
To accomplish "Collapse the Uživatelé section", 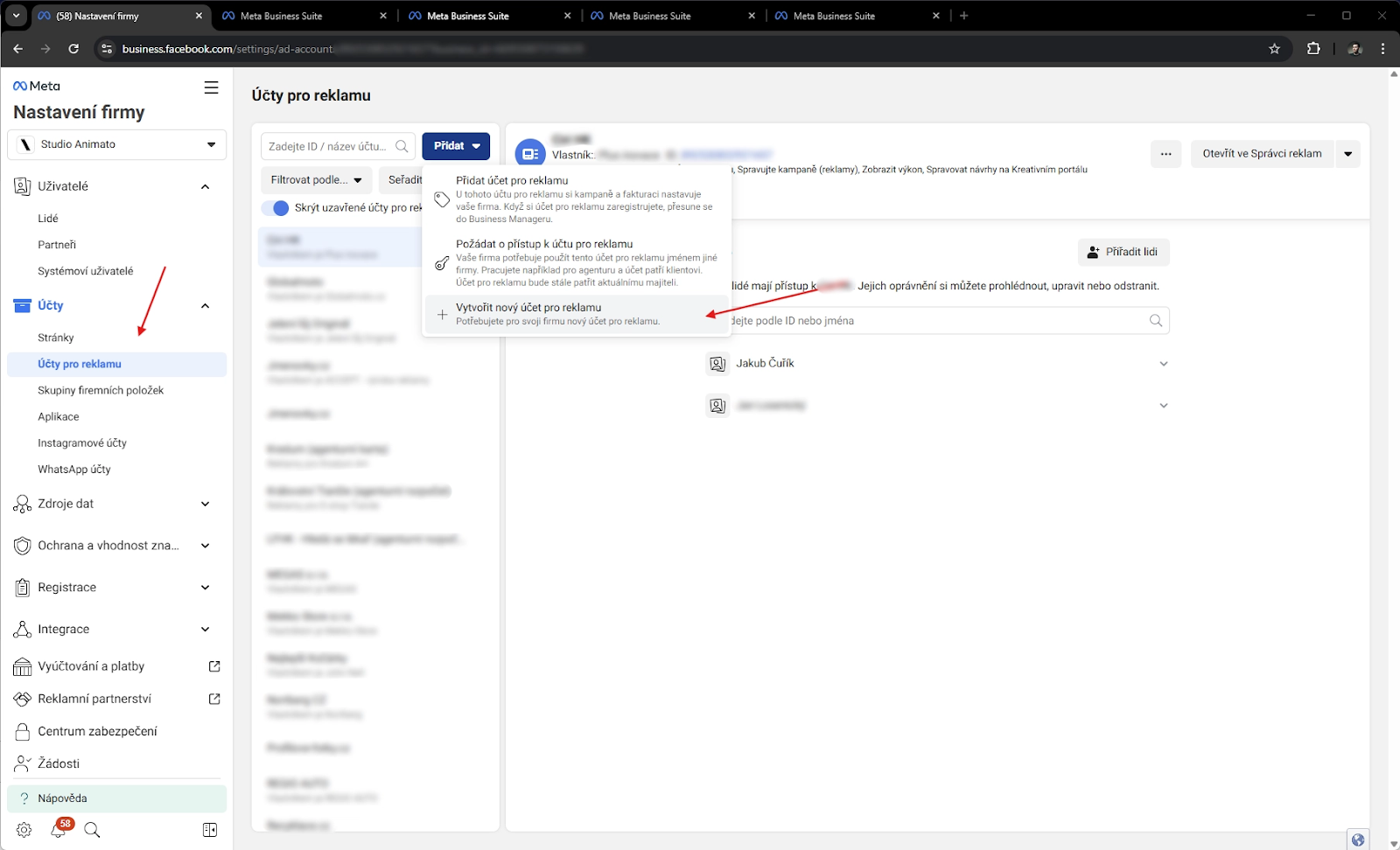I will pos(205,186).
